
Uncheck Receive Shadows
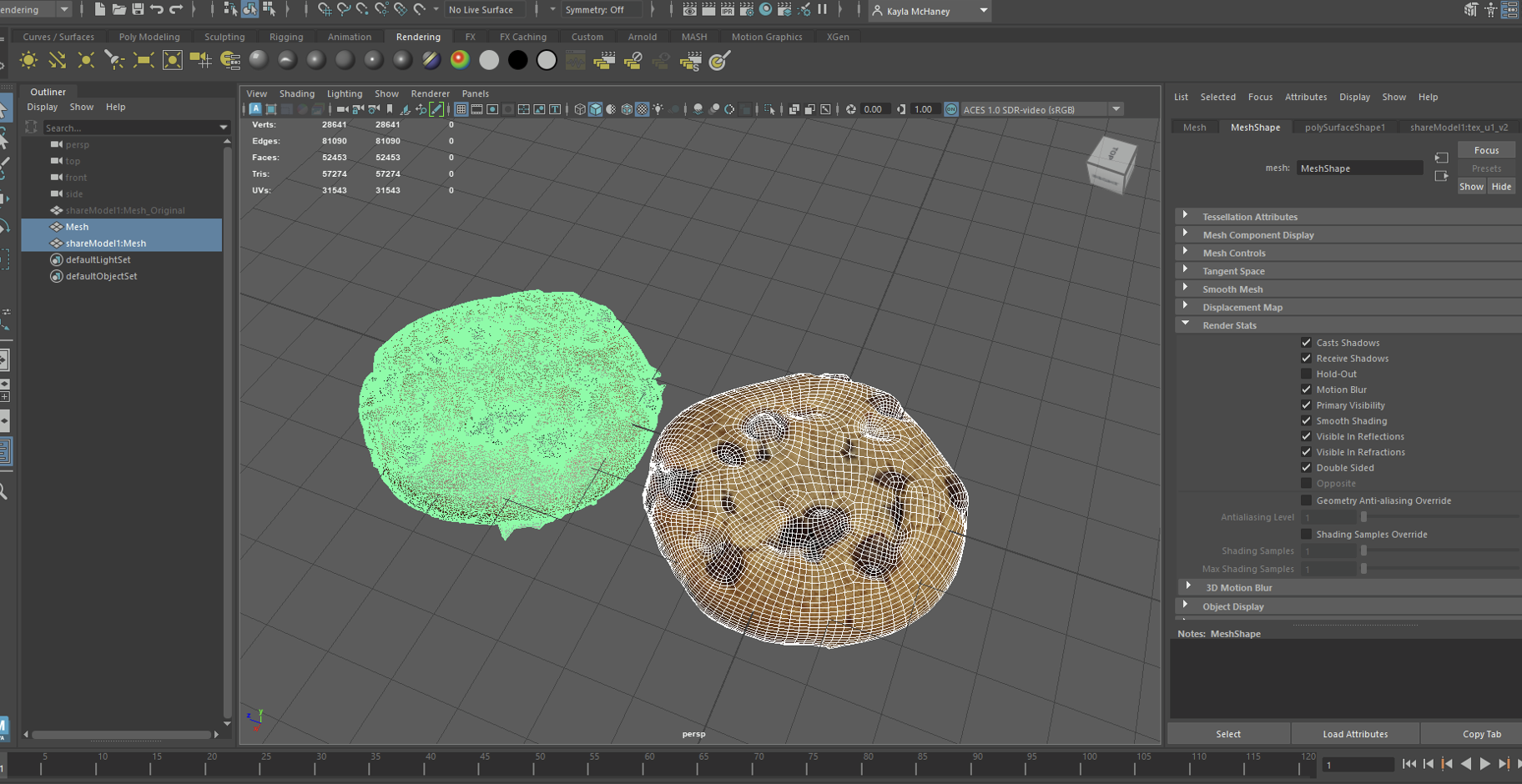[1307, 359]
